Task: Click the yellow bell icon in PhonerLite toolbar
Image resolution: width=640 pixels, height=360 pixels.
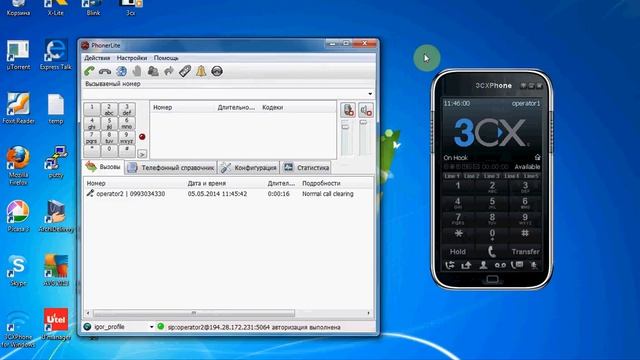Action: pos(201,71)
